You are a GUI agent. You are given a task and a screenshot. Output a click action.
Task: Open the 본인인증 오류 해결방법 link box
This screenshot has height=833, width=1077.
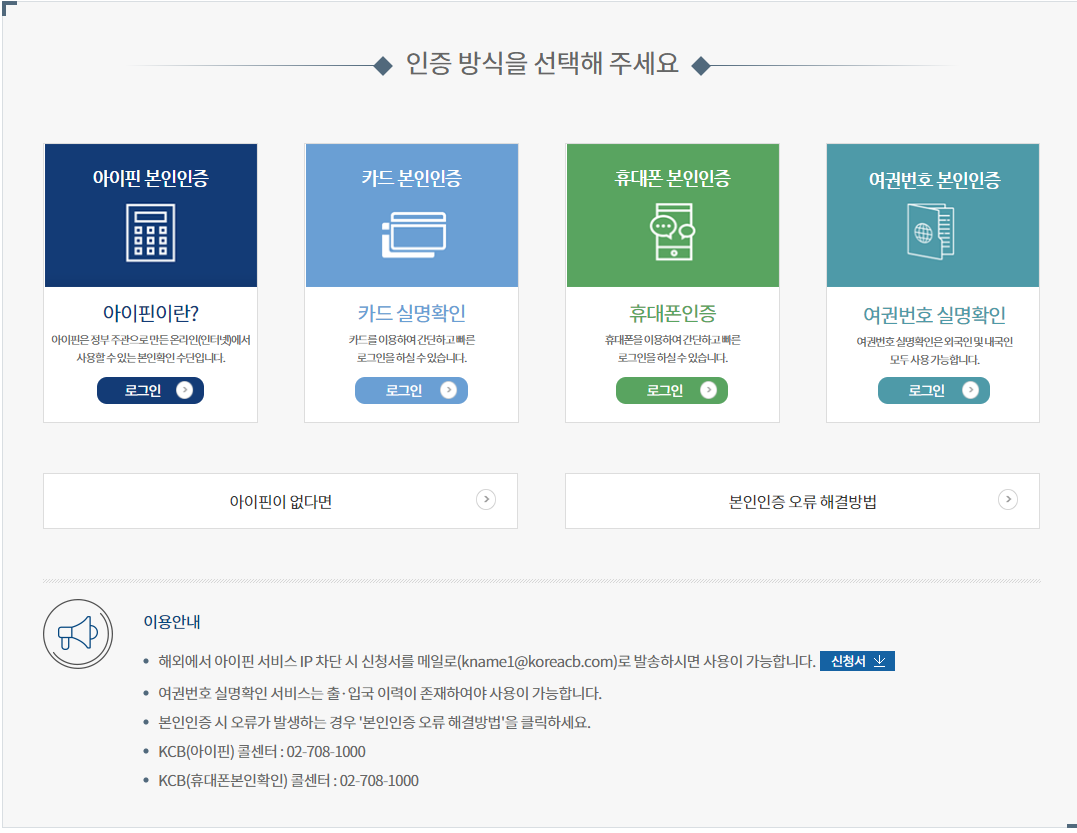pos(802,501)
